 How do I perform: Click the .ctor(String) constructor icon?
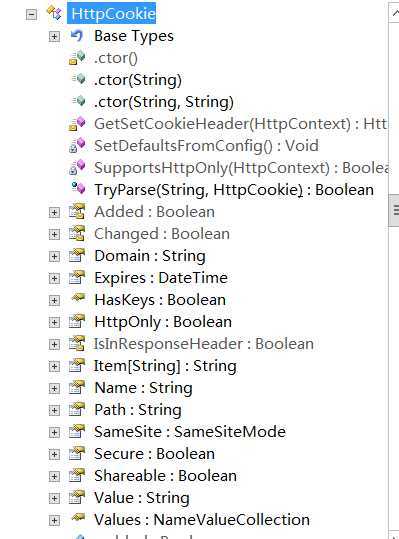pyautogui.click(x=79, y=79)
